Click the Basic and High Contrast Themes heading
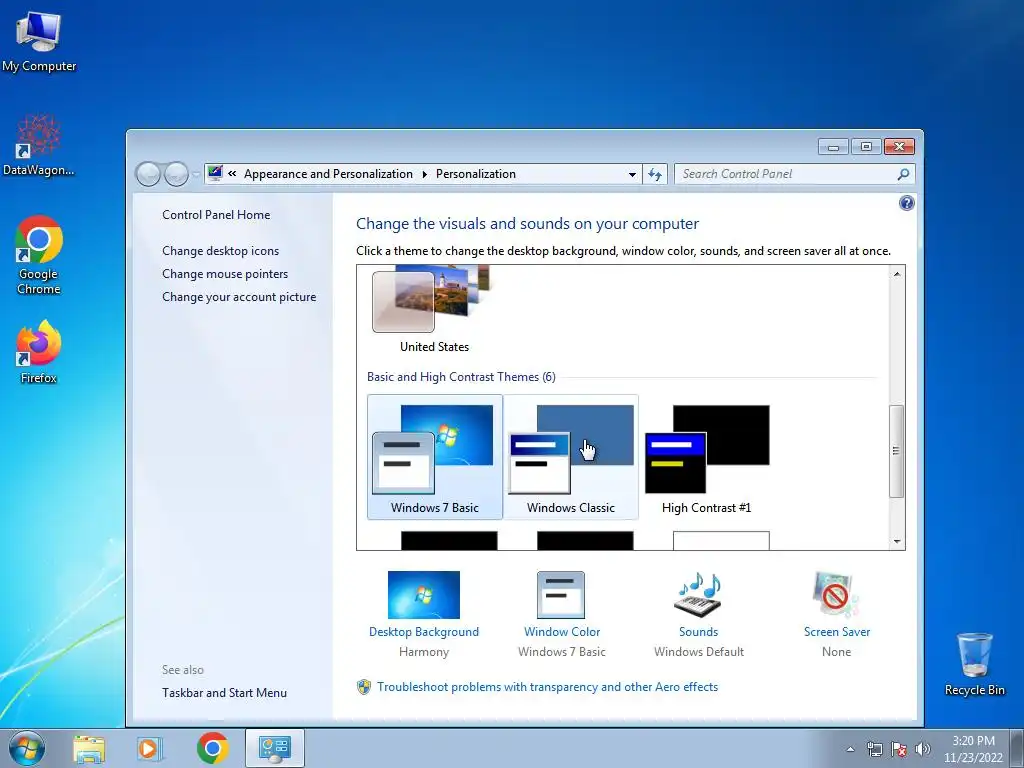The width and height of the screenshot is (1024, 768). 461,377
